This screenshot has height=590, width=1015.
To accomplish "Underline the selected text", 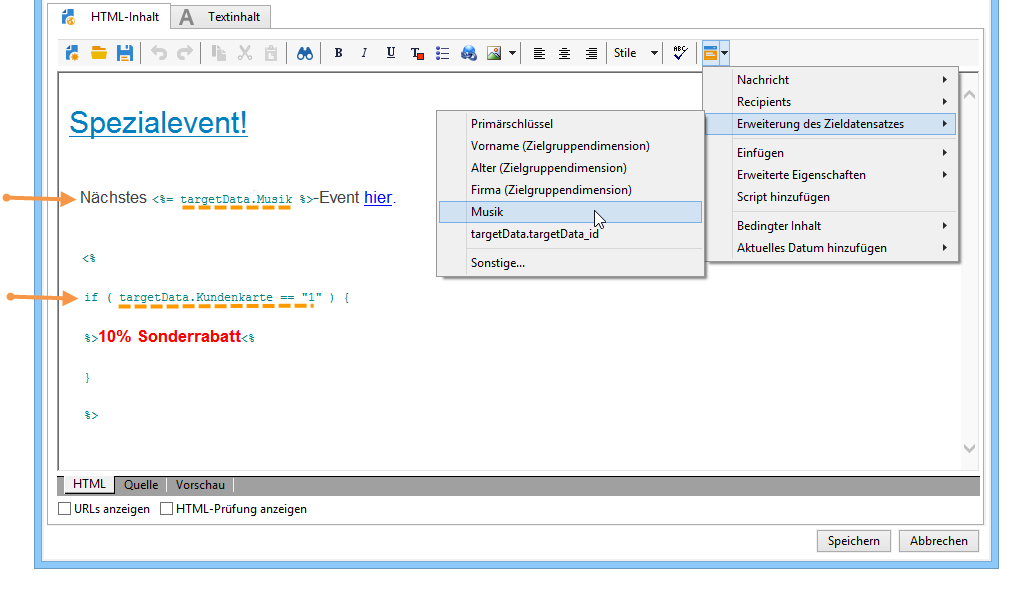I will [390, 53].
